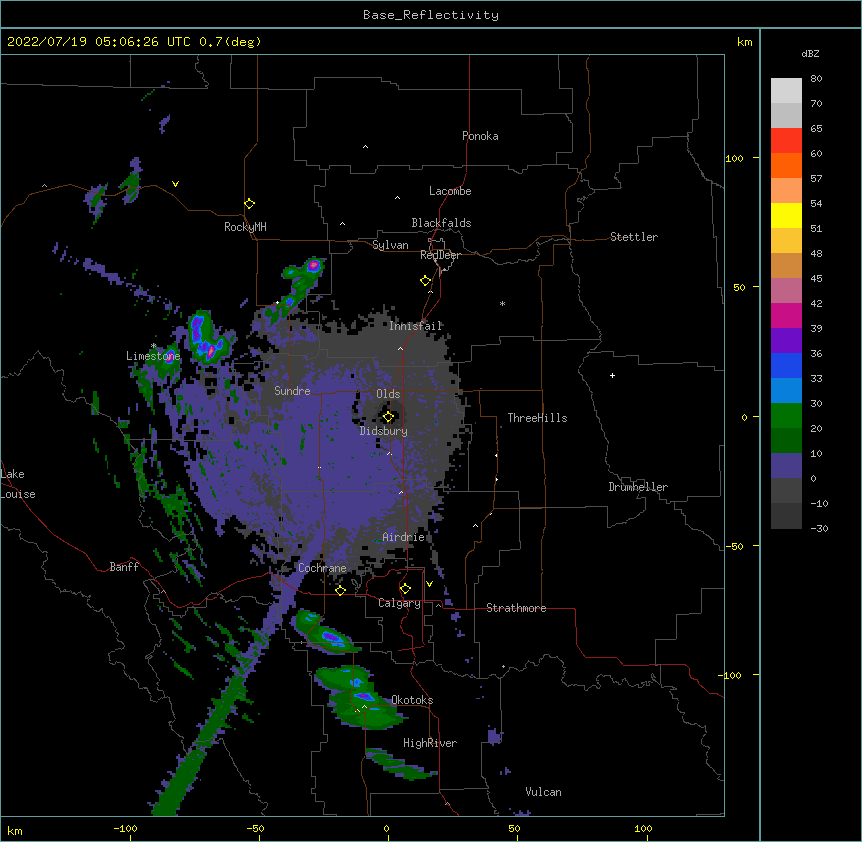Image resolution: width=862 pixels, height=842 pixels.
Task: Click the -30 value in the dBZ legend
Action: 819,528
